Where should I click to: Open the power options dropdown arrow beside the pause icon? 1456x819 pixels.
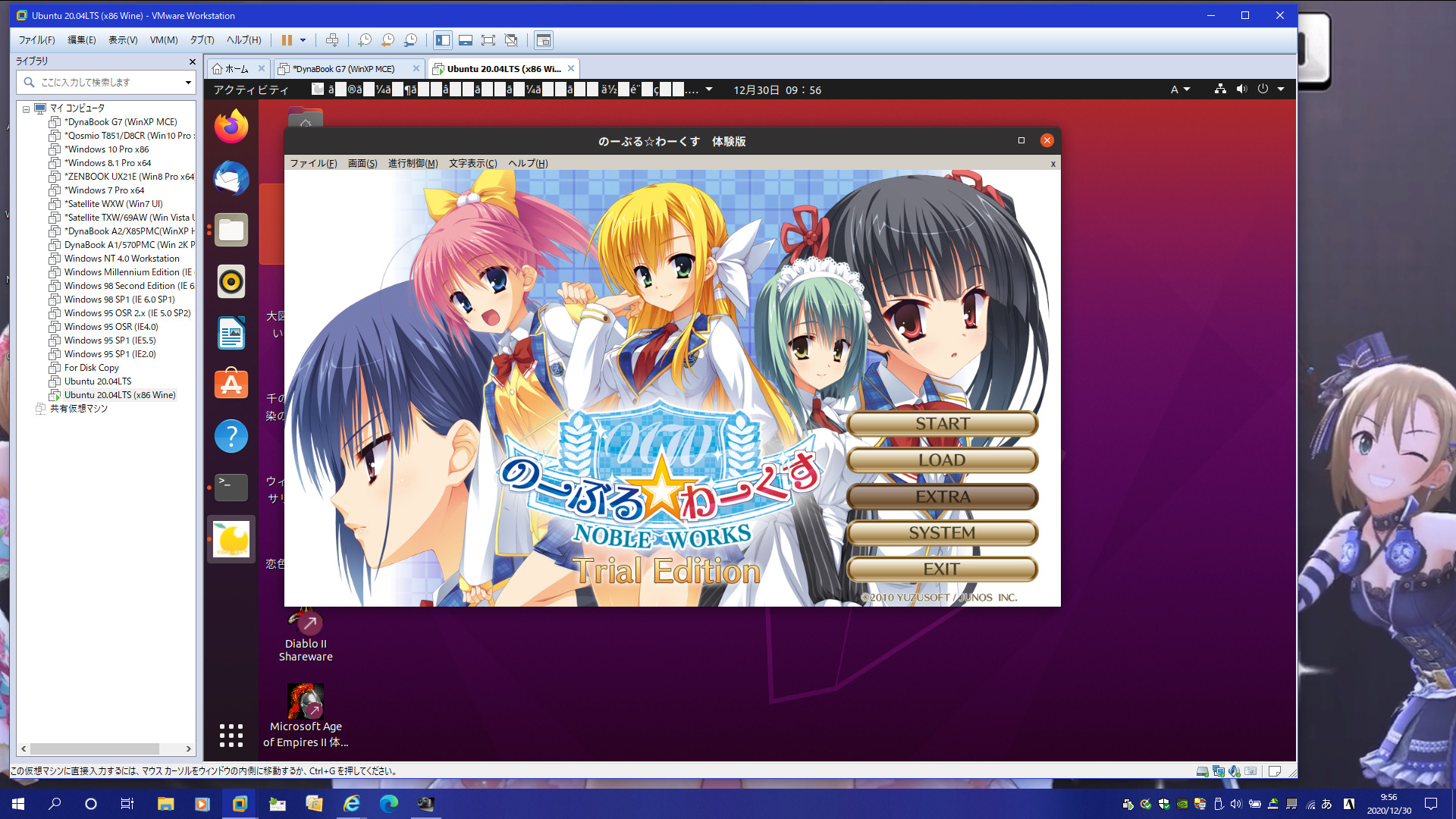(x=303, y=40)
